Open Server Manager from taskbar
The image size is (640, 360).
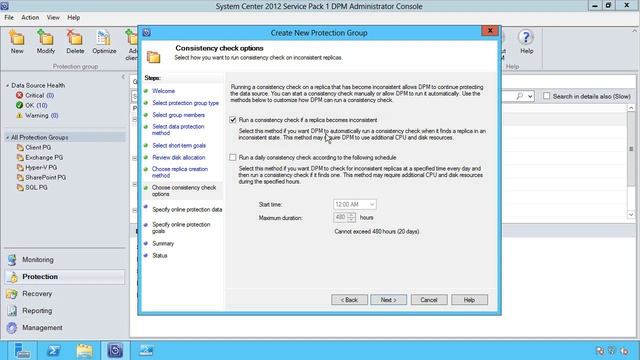(x=22, y=351)
